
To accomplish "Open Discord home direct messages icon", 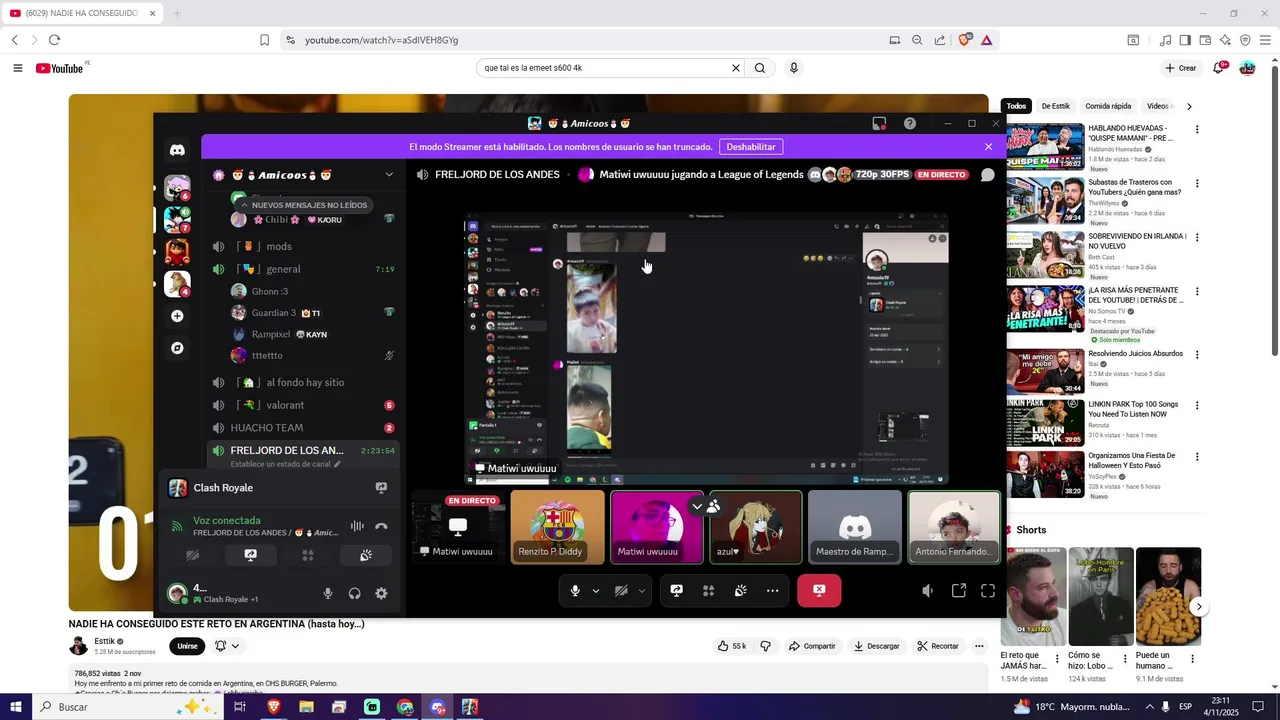I will coord(177,150).
